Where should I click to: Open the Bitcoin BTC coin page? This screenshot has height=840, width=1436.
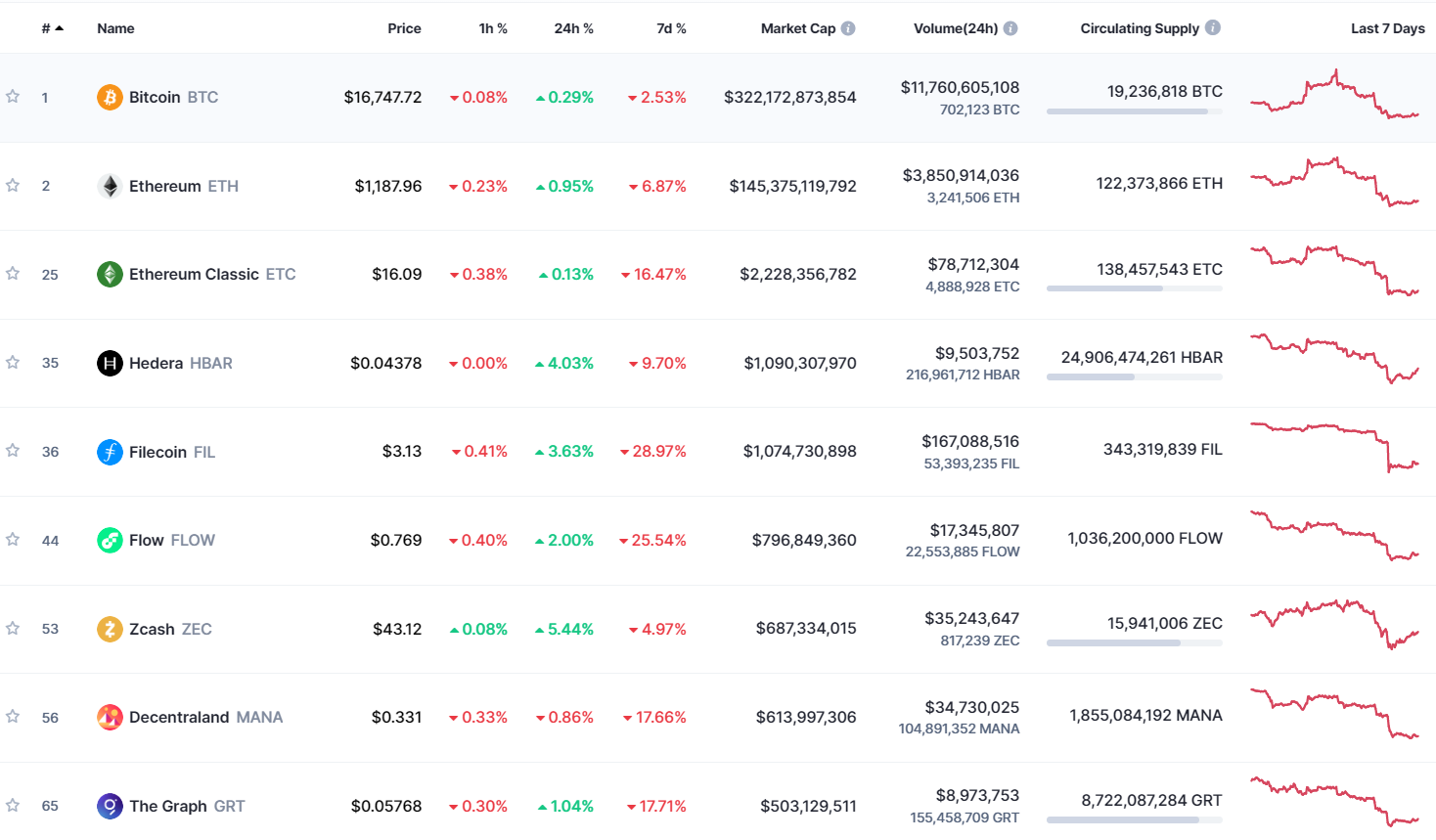pos(173,97)
